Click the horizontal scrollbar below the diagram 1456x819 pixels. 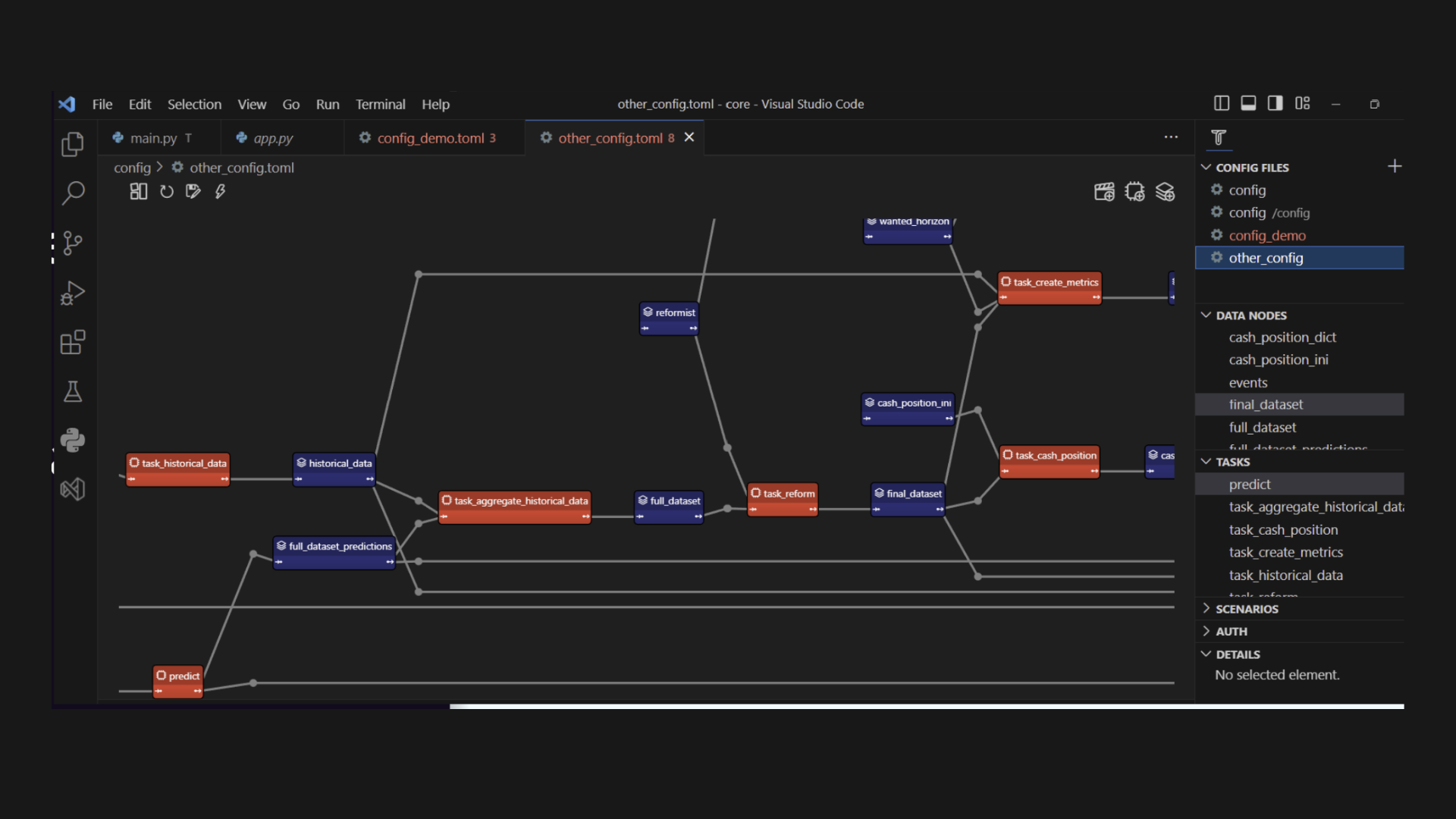tap(925, 707)
